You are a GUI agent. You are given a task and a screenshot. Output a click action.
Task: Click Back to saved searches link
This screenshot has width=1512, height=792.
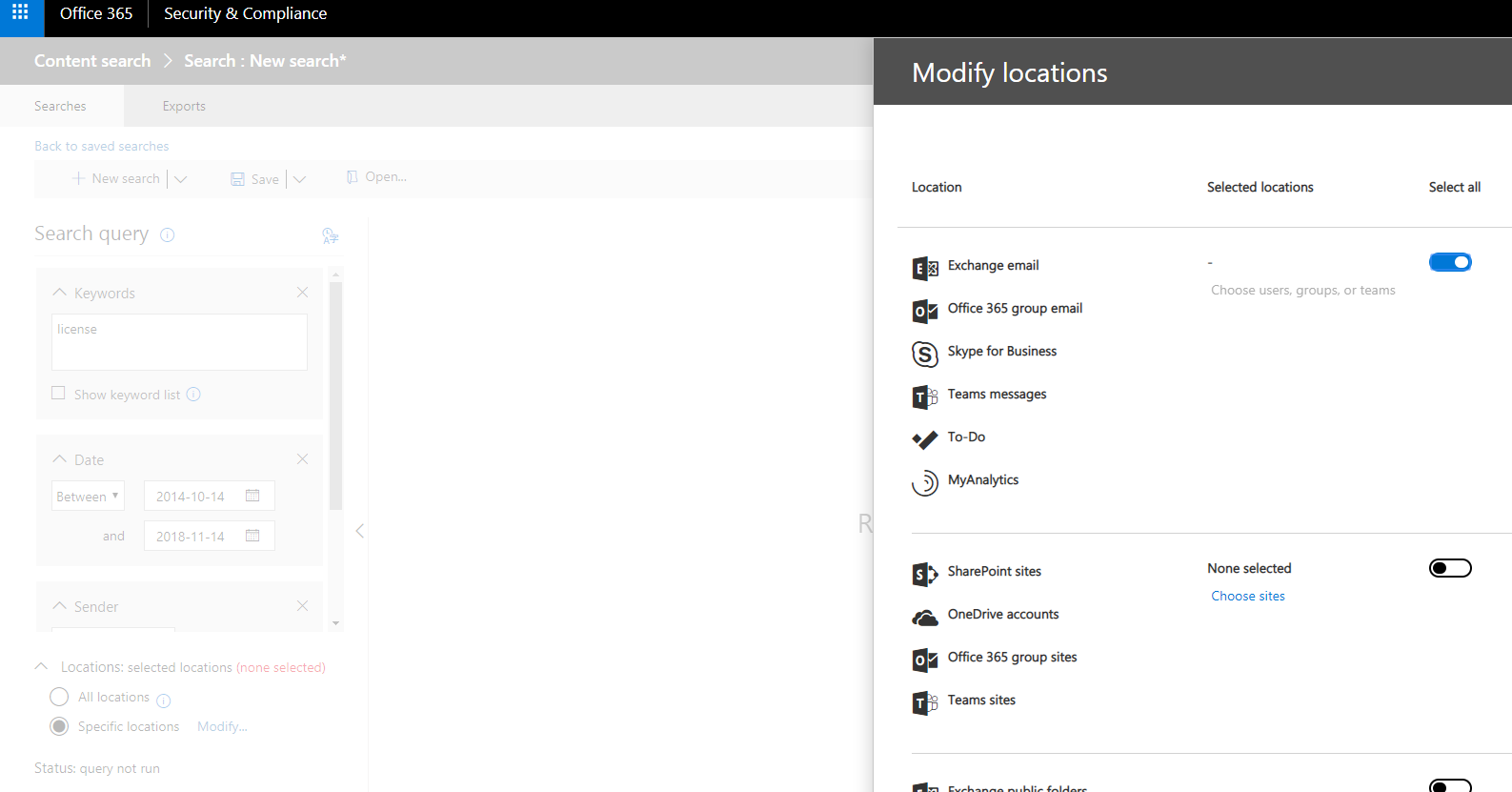(x=101, y=146)
